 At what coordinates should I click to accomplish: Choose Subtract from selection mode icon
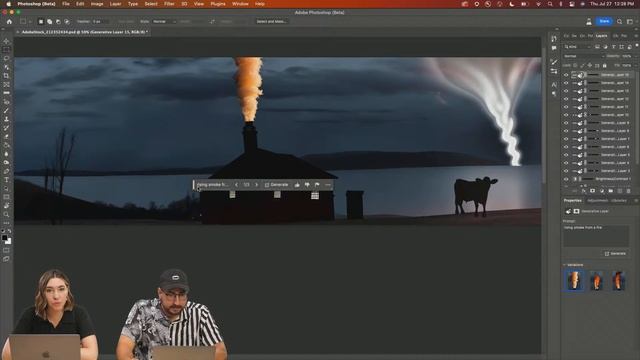[x=58, y=21]
